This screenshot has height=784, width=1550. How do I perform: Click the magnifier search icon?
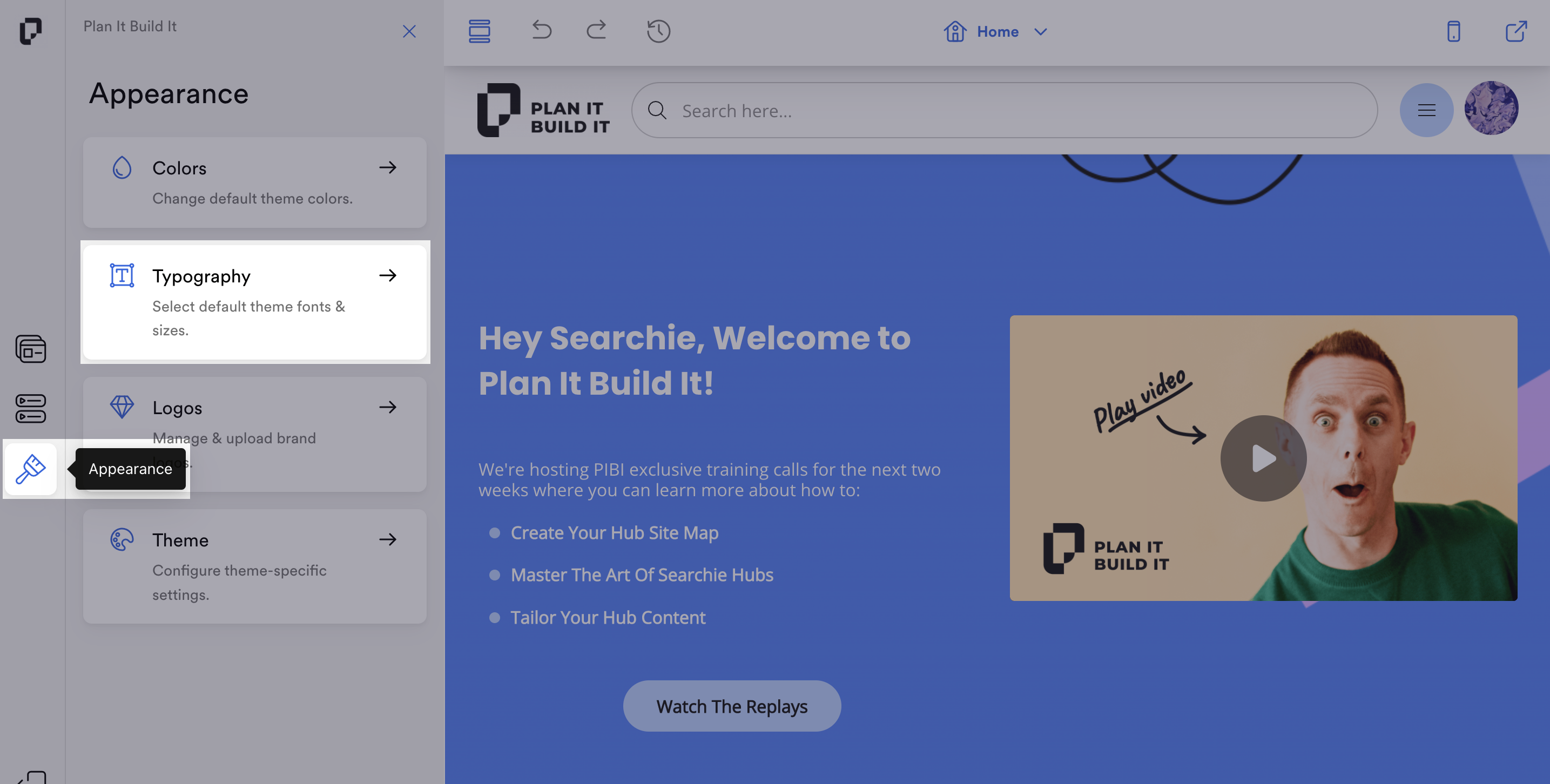click(x=657, y=110)
